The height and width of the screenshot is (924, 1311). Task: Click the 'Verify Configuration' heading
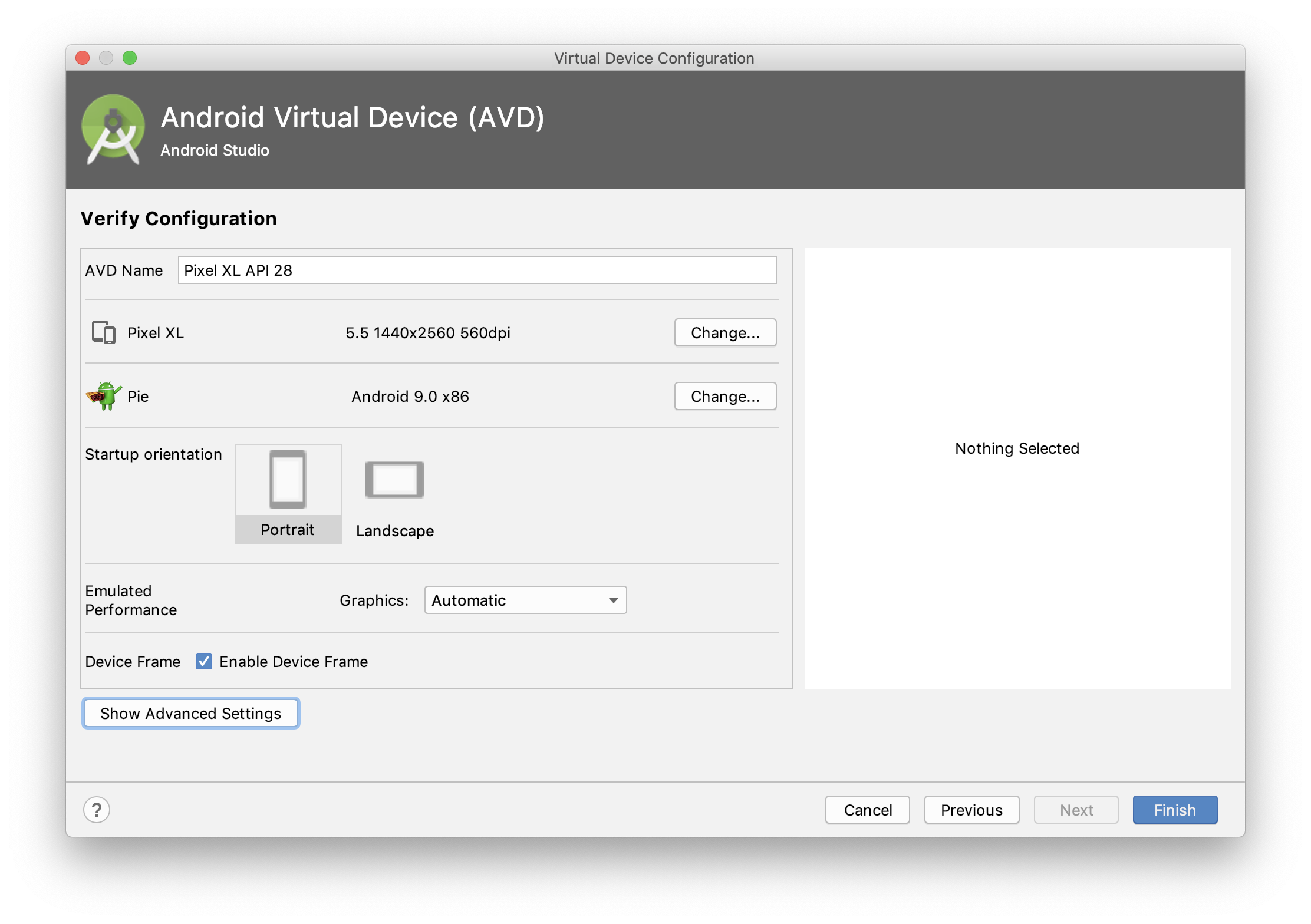click(179, 219)
